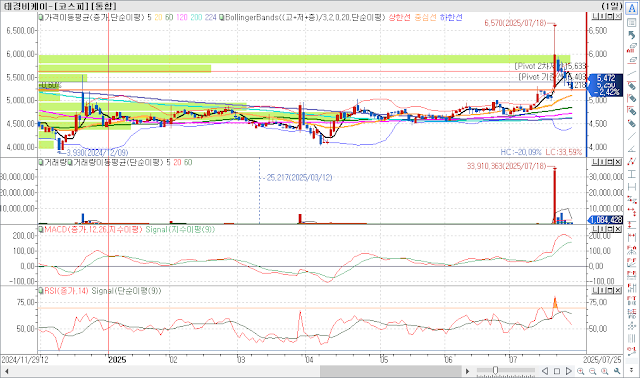
Task: Close the price chart panel with X
Action: click(x=618, y=16)
